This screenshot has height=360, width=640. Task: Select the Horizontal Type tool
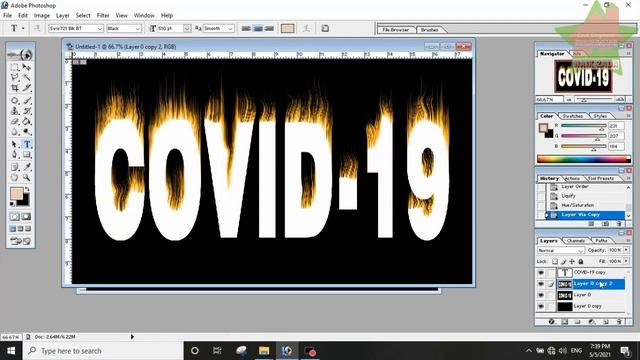coord(27,144)
